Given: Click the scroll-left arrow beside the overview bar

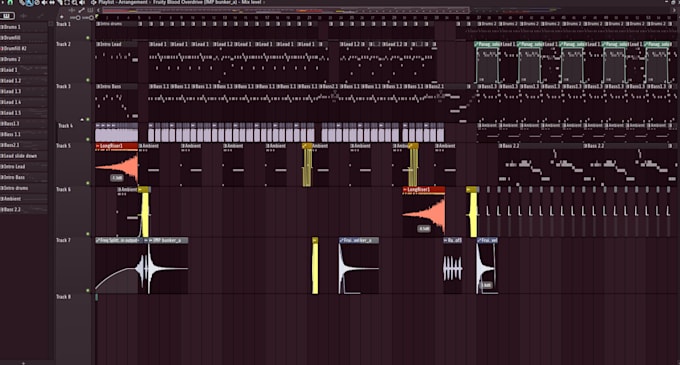Looking at the screenshot, I should [98, 10].
